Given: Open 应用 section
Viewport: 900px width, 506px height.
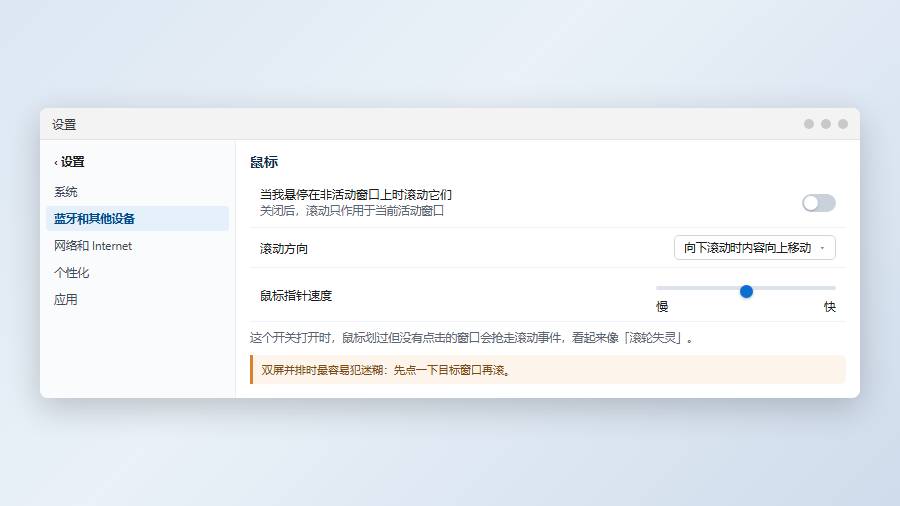Looking at the screenshot, I should click(137, 299).
